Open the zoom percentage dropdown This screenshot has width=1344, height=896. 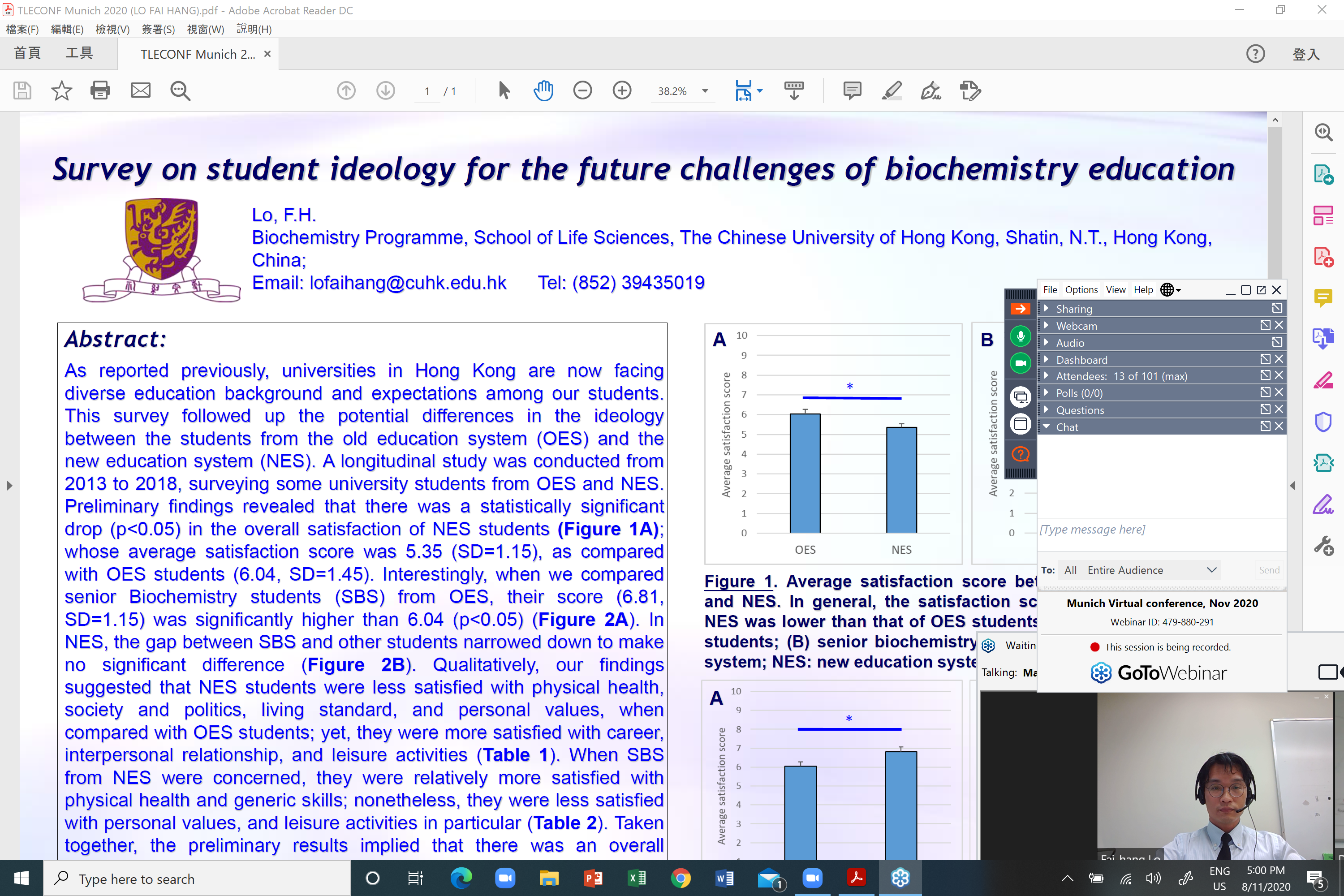[x=705, y=91]
